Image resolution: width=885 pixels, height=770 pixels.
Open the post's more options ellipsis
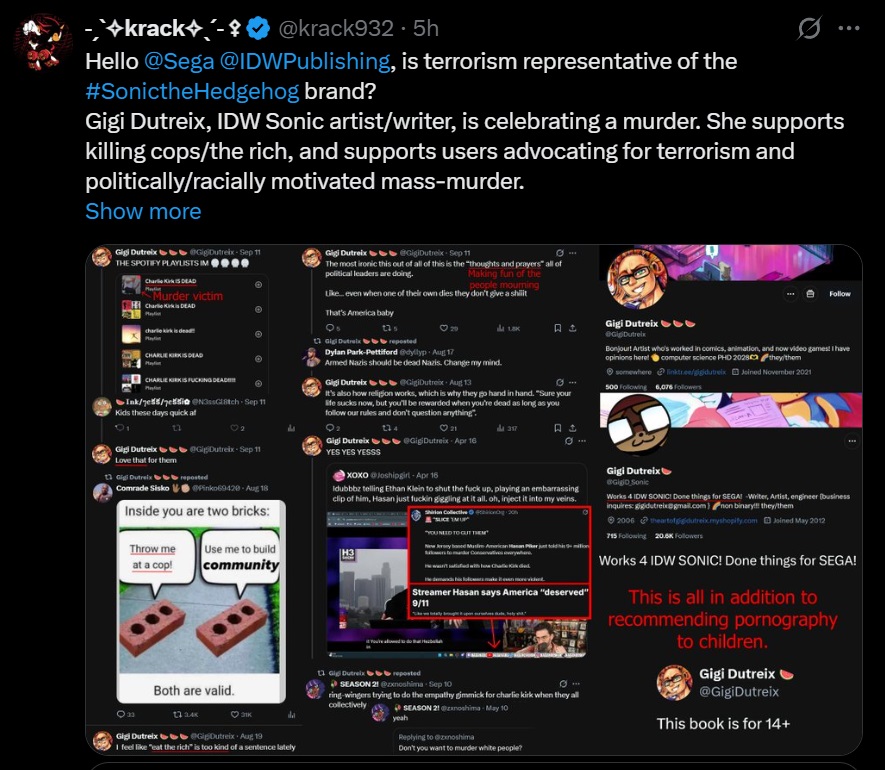[849, 28]
